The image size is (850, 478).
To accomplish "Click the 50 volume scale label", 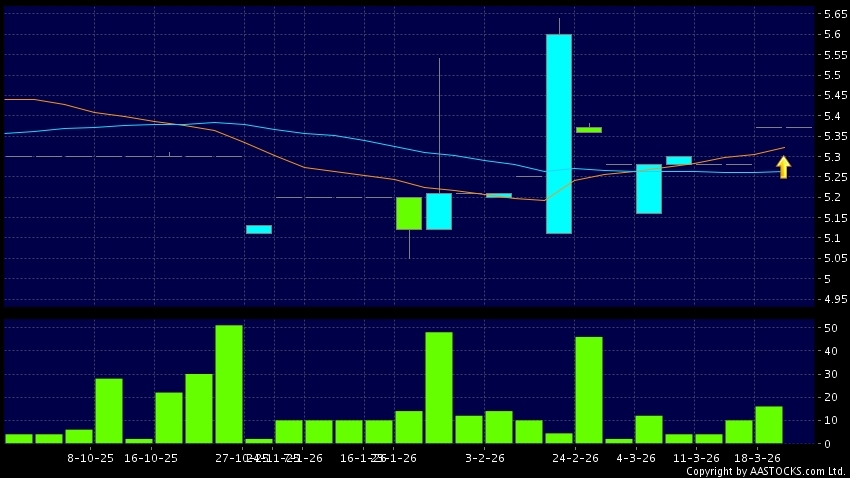I will point(829,328).
